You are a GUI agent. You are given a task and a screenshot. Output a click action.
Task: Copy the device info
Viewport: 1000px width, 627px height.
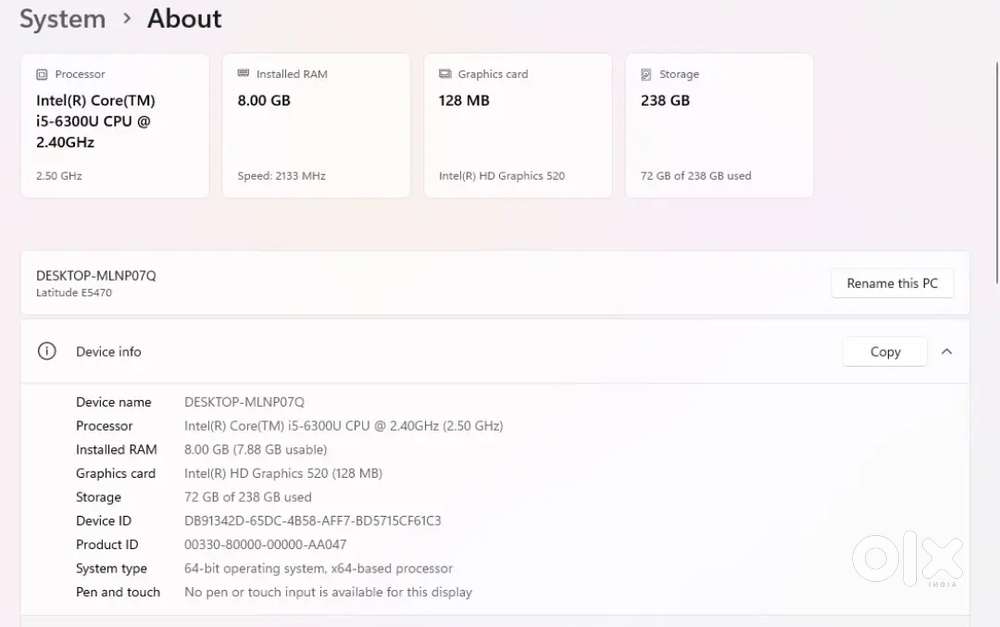[x=885, y=351]
